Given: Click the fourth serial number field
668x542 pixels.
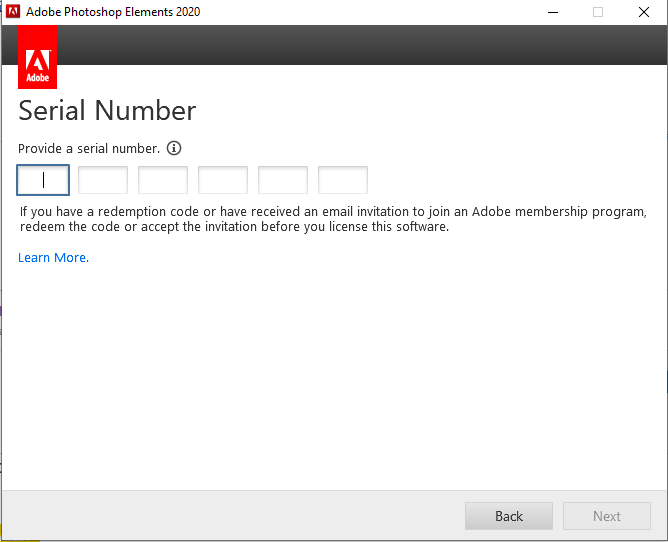Looking at the screenshot, I should tap(223, 180).
